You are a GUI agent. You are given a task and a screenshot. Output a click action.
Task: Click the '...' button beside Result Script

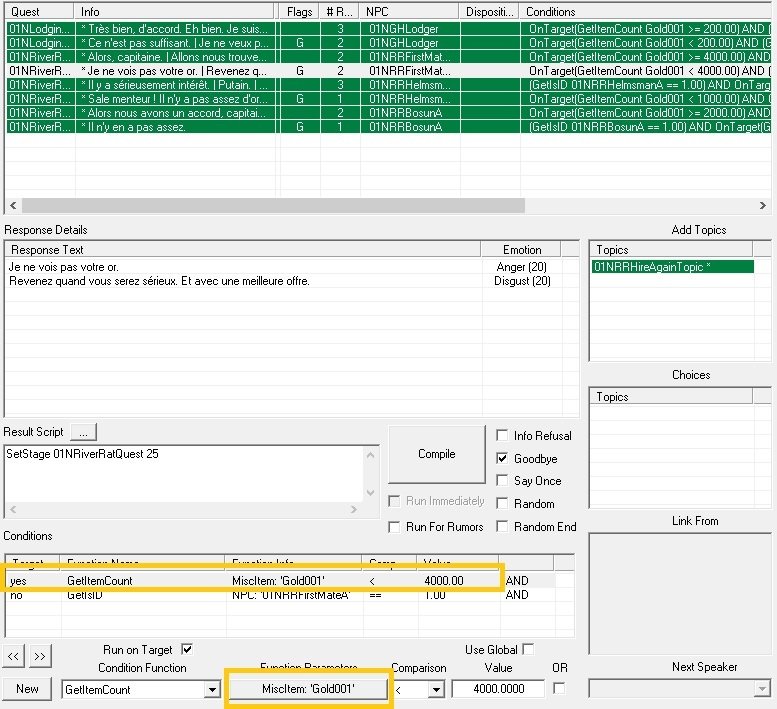click(x=84, y=433)
